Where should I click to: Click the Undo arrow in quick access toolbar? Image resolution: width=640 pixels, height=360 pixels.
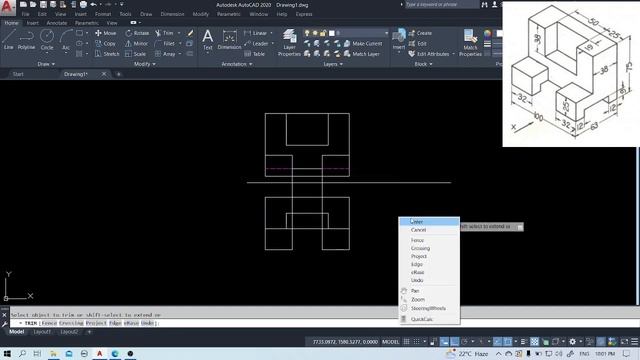pyautogui.click(x=93, y=4)
